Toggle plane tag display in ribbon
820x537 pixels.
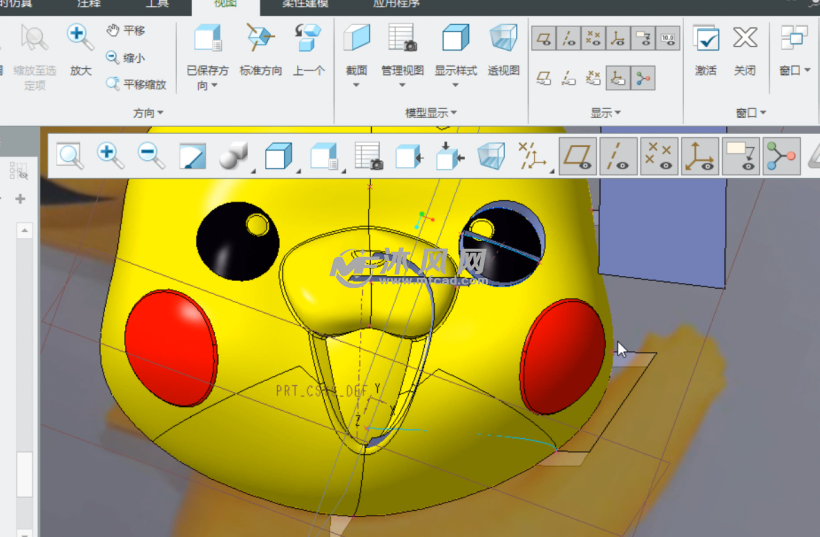pyautogui.click(x=544, y=78)
